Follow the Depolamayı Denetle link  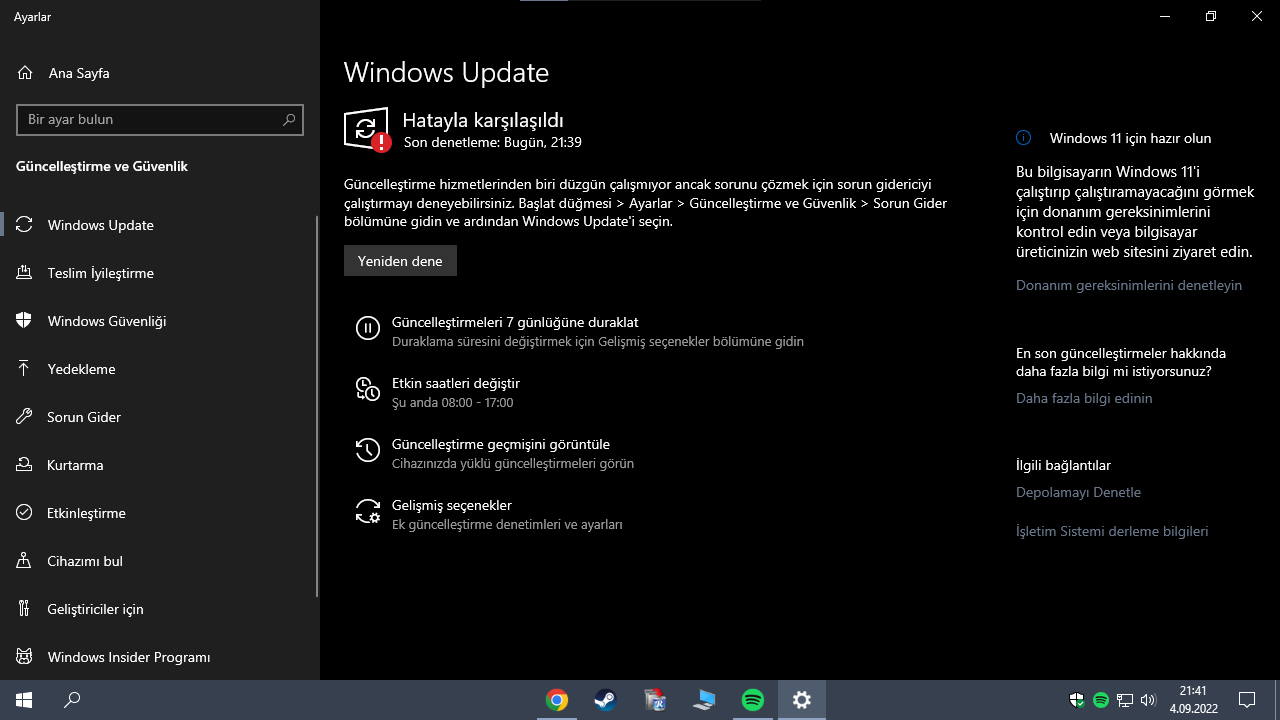1078,492
